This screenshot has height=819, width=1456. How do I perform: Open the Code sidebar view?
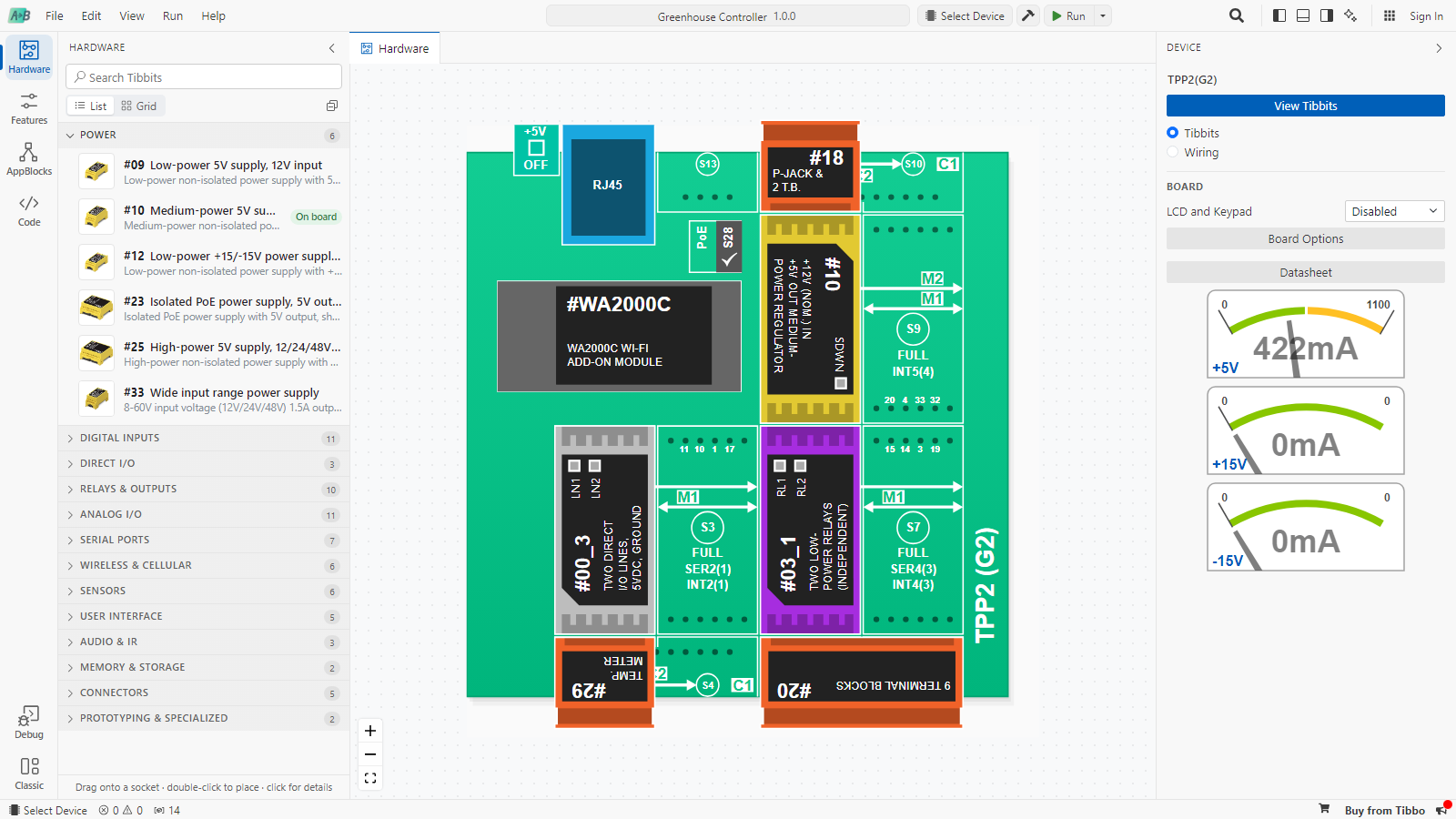coord(29,209)
